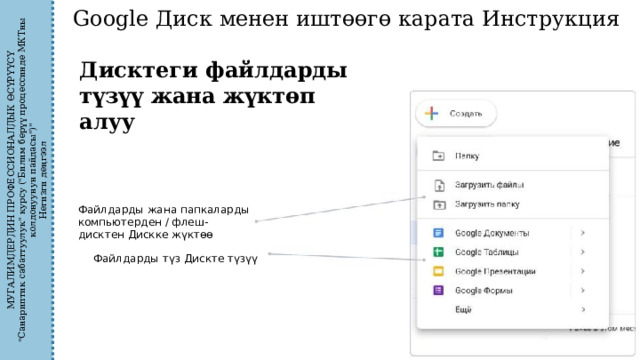Viewport: 640px width, 360px height.
Task: Expand the Ещё submenu arrow
Action: click(583, 309)
